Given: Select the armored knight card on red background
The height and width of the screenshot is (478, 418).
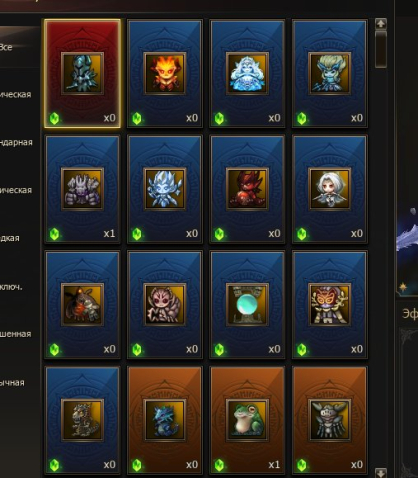Looking at the screenshot, I should [x=82, y=73].
